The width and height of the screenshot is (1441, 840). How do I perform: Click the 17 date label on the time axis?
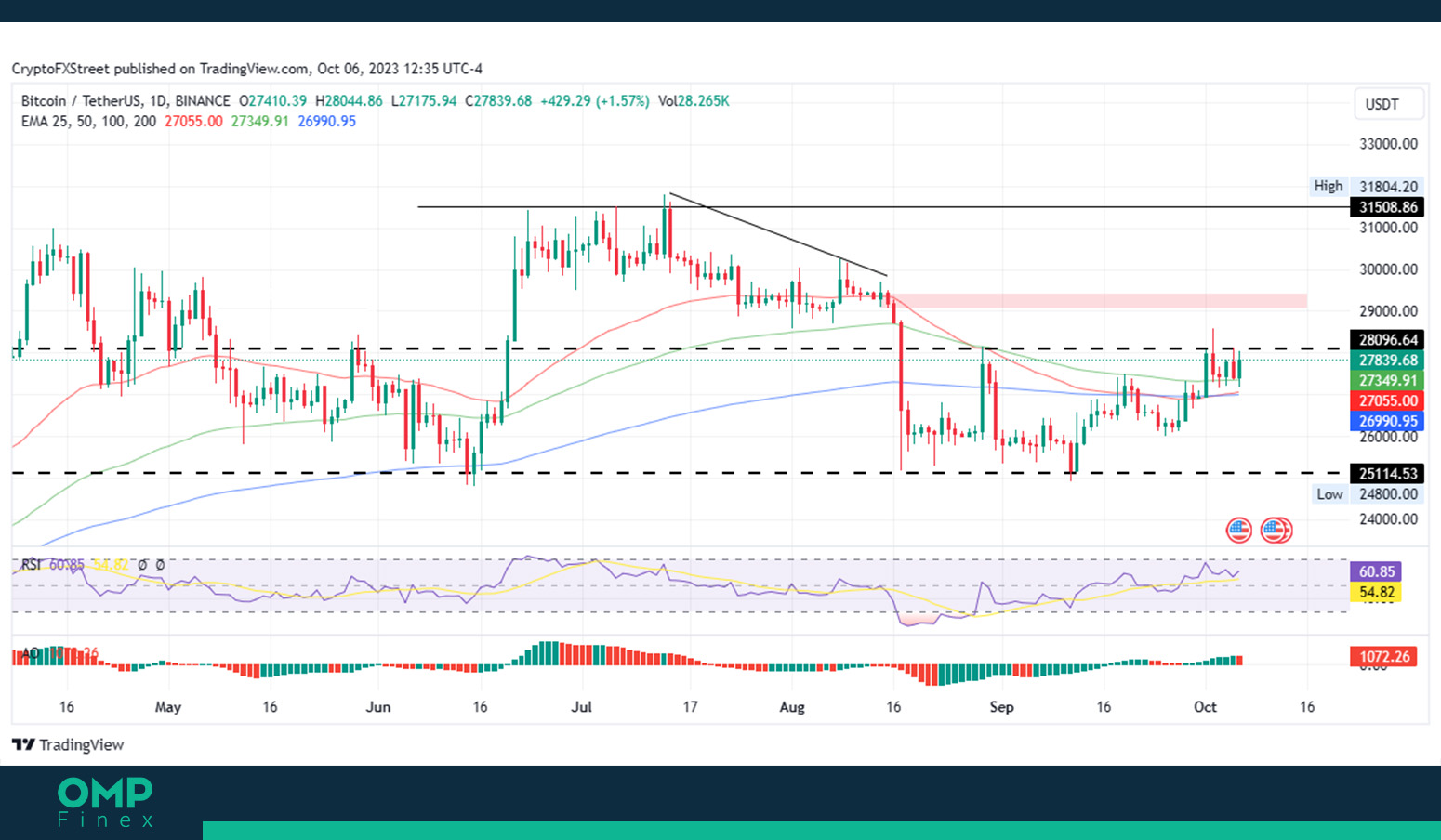pyautogui.click(x=690, y=707)
